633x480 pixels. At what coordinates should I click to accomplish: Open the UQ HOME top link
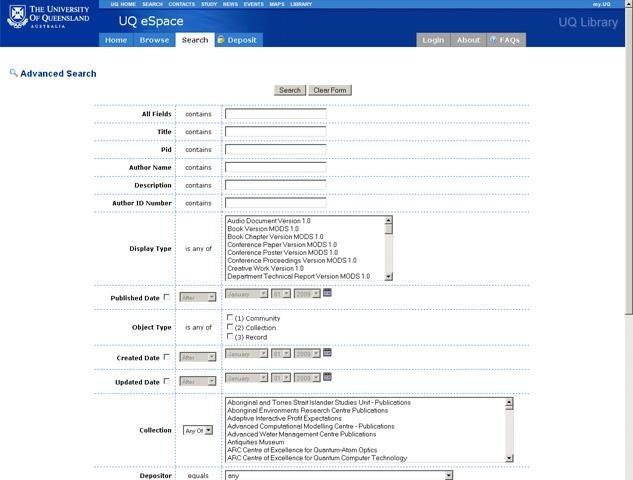pyautogui.click(x=123, y=4)
